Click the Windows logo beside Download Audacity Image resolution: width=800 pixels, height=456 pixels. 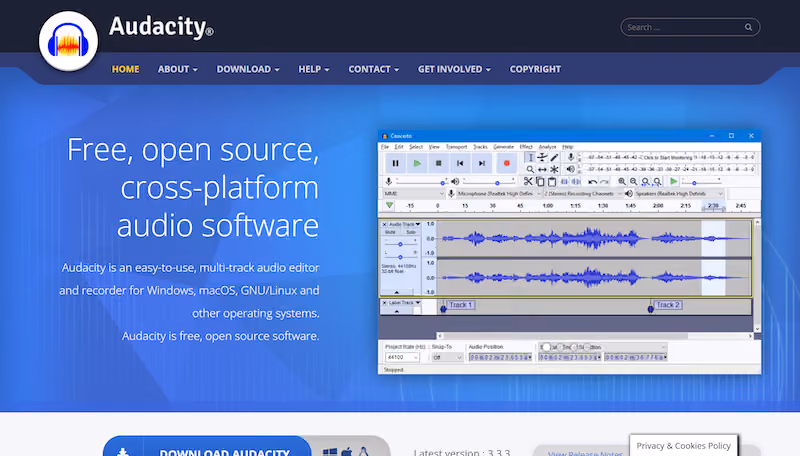coord(330,452)
